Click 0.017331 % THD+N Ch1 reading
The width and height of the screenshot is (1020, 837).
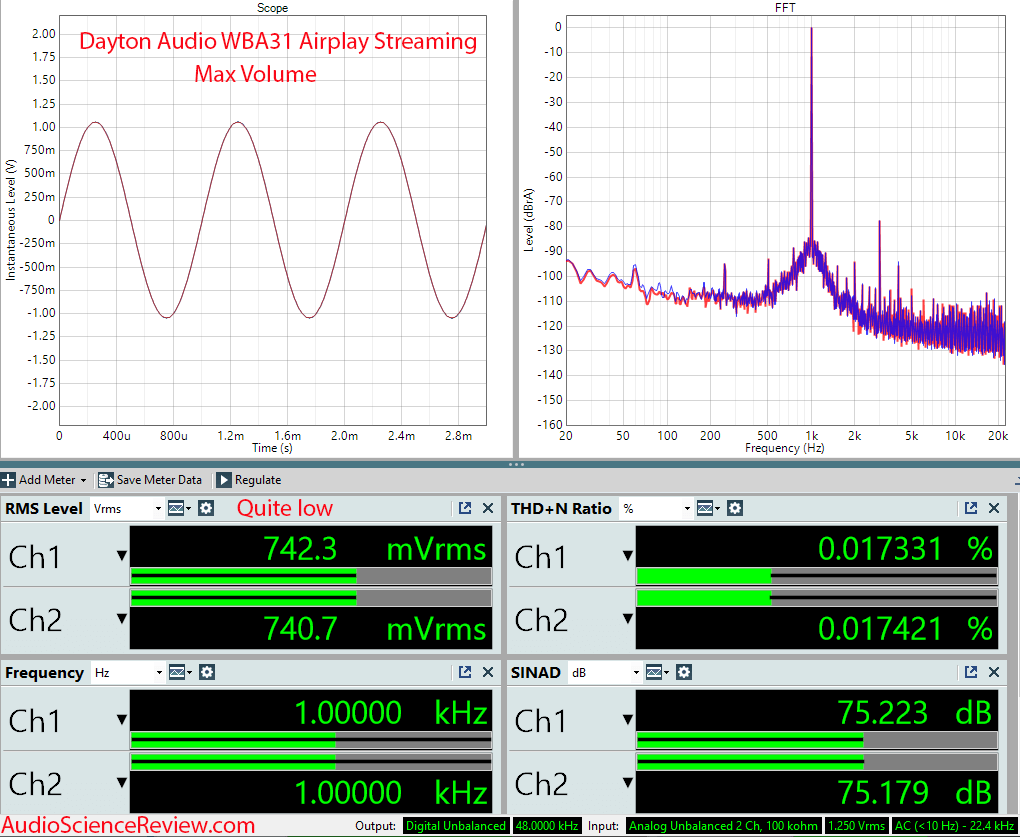coord(905,550)
